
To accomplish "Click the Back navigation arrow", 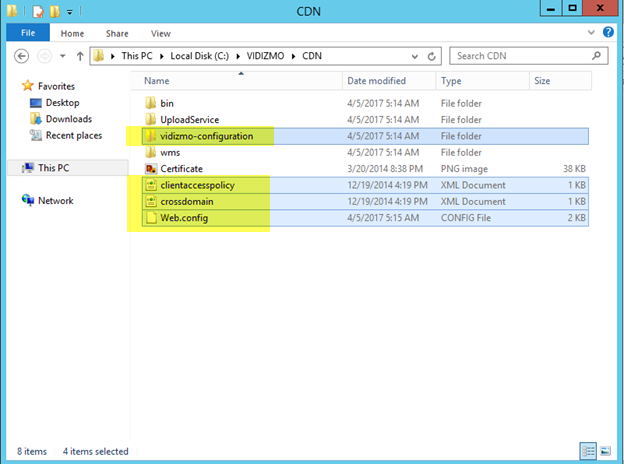I will [x=19, y=56].
